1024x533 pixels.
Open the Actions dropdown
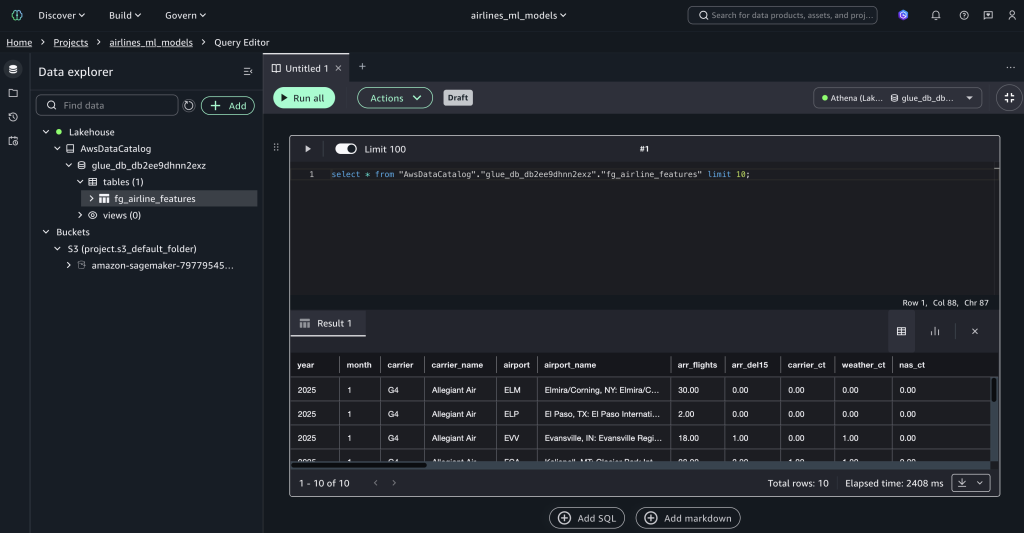point(394,98)
